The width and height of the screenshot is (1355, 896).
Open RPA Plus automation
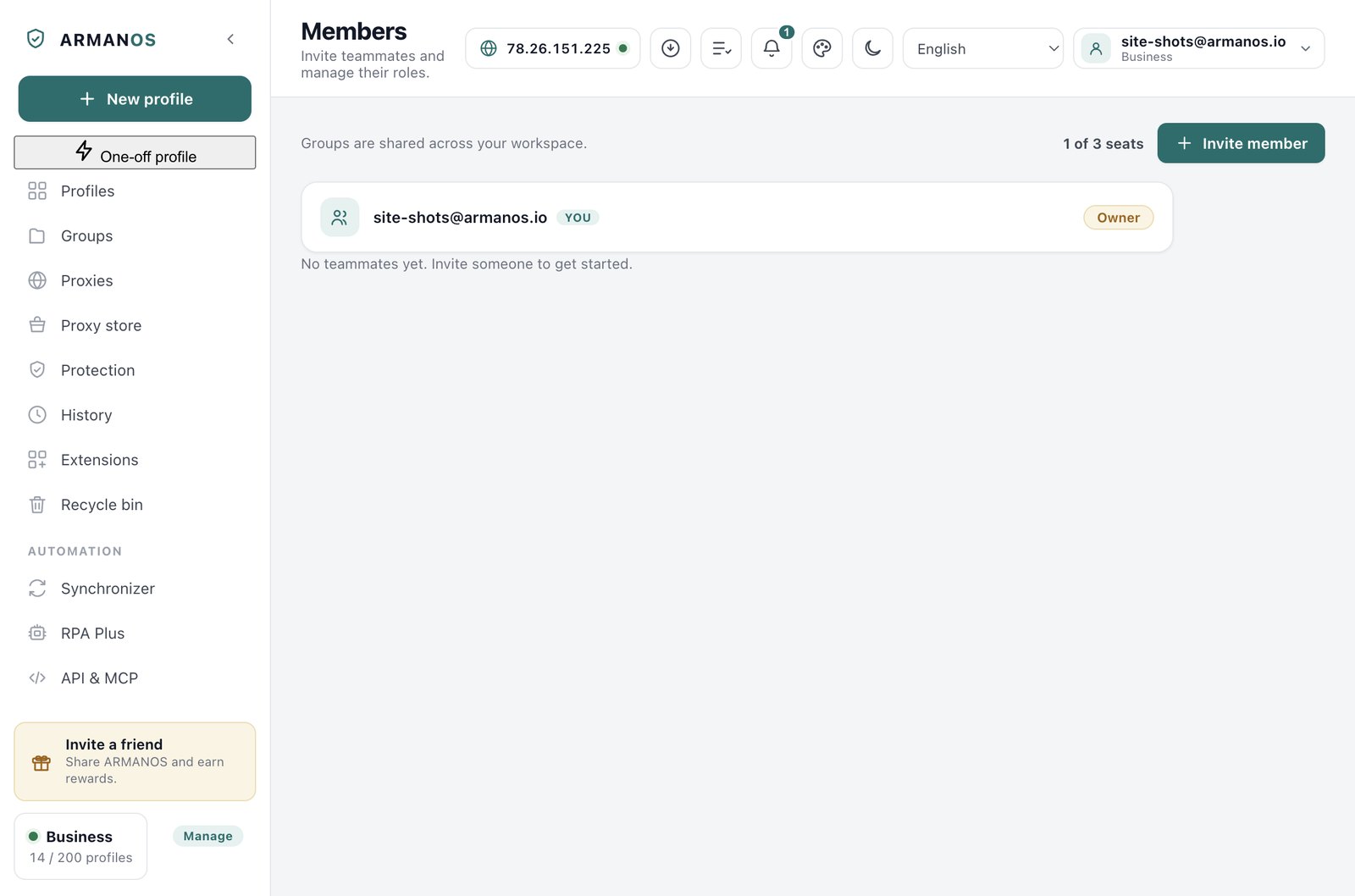pyautogui.click(x=135, y=634)
